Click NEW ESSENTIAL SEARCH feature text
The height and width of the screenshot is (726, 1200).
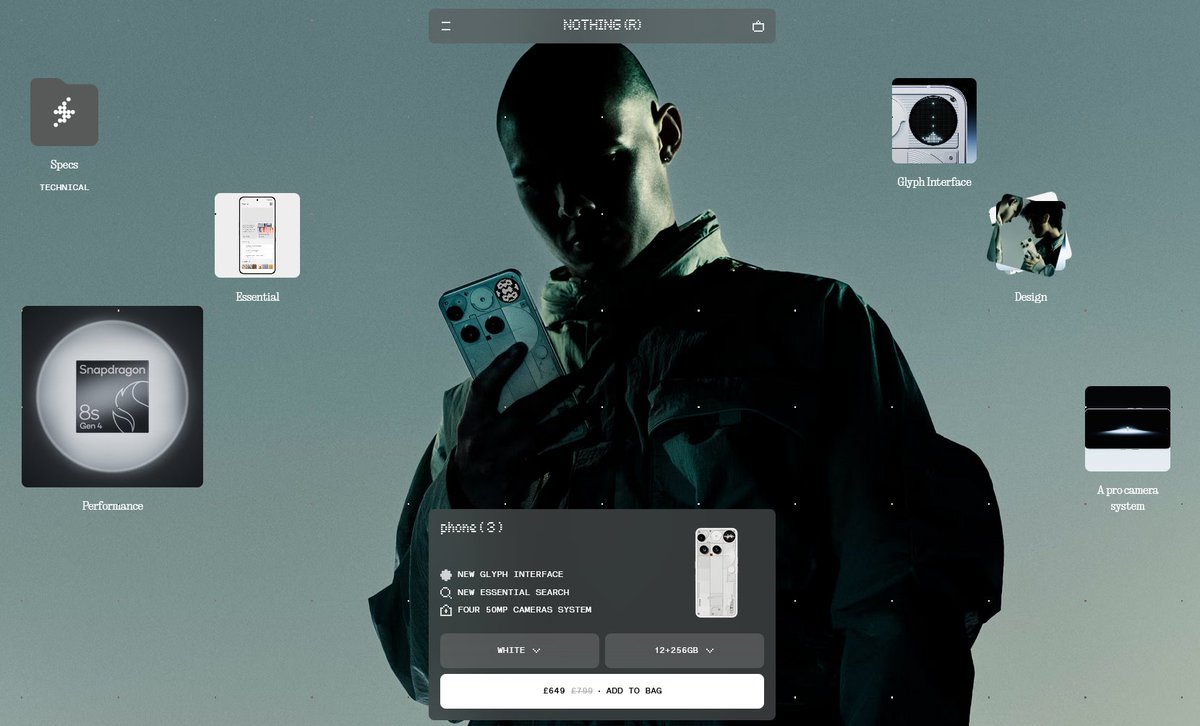coord(513,592)
